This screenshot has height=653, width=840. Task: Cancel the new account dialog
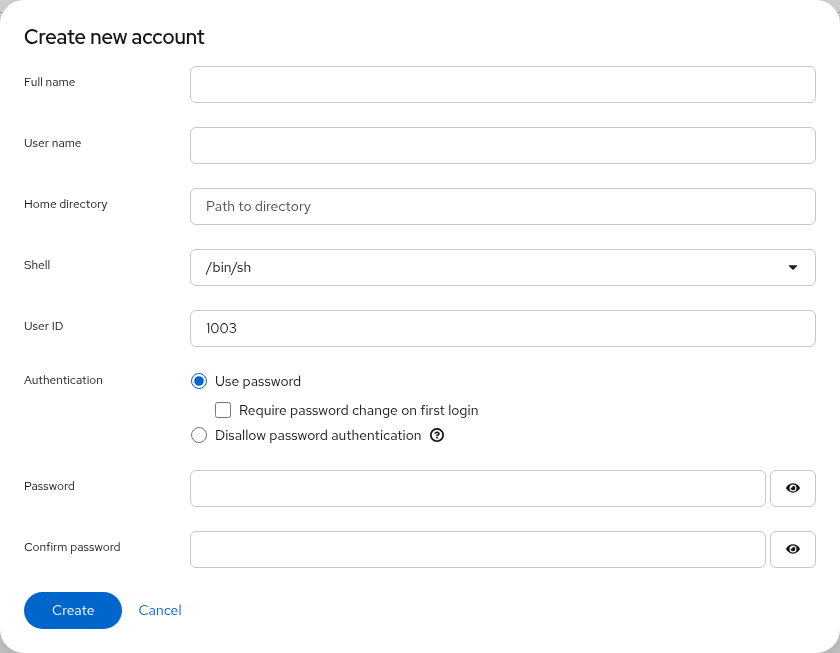click(x=160, y=610)
